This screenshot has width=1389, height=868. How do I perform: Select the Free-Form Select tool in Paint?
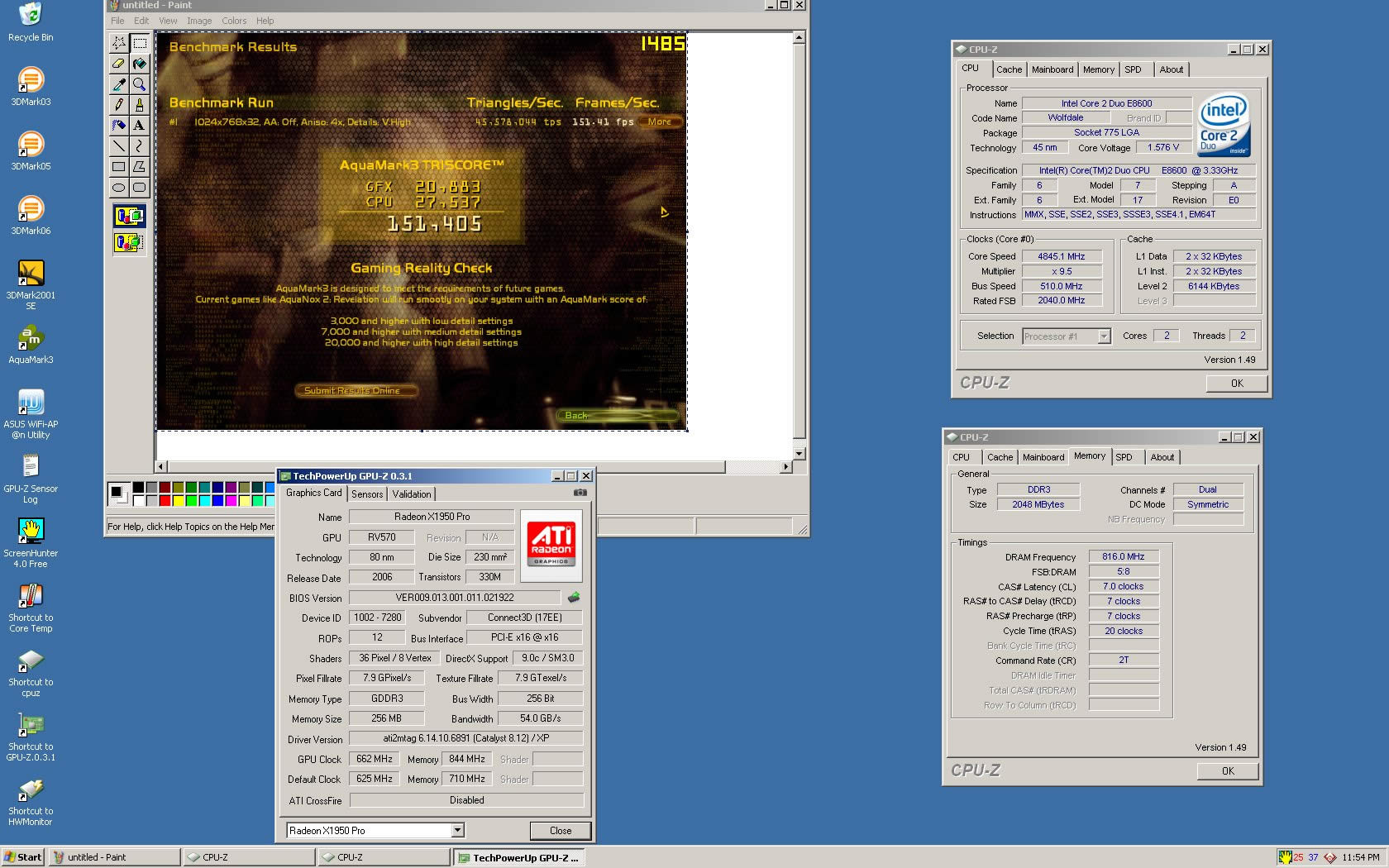pyautogui.click(x=119, y=43)
